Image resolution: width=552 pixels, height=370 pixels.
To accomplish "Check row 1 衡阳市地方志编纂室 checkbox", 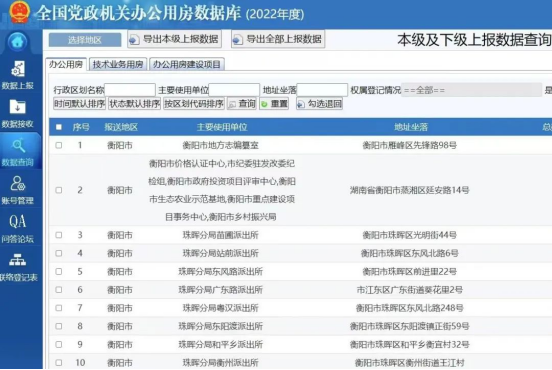I will tap(59, 145).
